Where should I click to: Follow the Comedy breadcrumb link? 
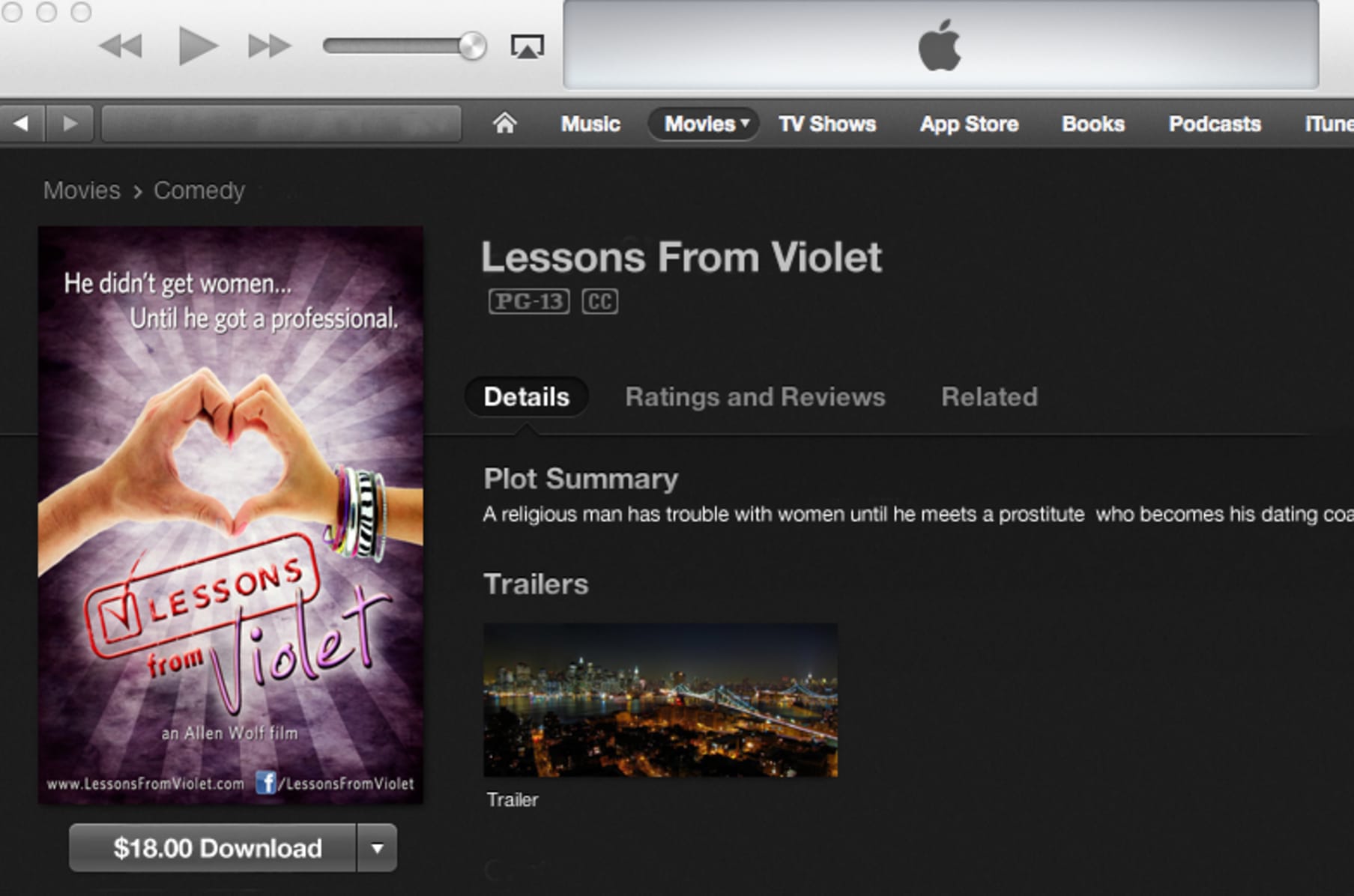click(x=199, y=190)
